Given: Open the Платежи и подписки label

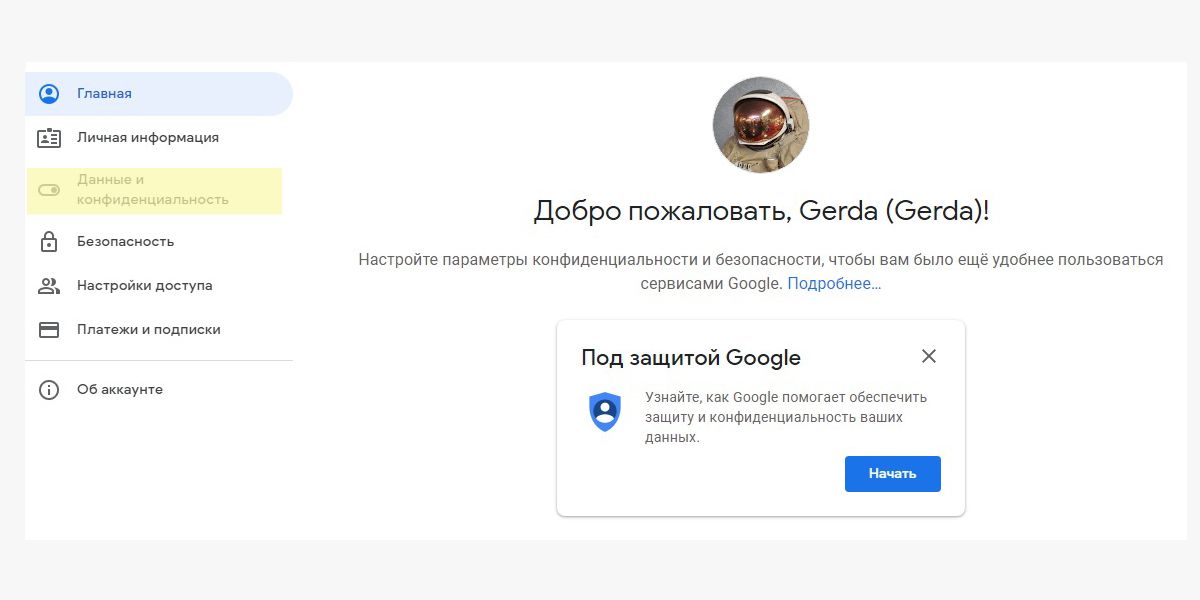Looking at the screenshot, I should [149, 330].
